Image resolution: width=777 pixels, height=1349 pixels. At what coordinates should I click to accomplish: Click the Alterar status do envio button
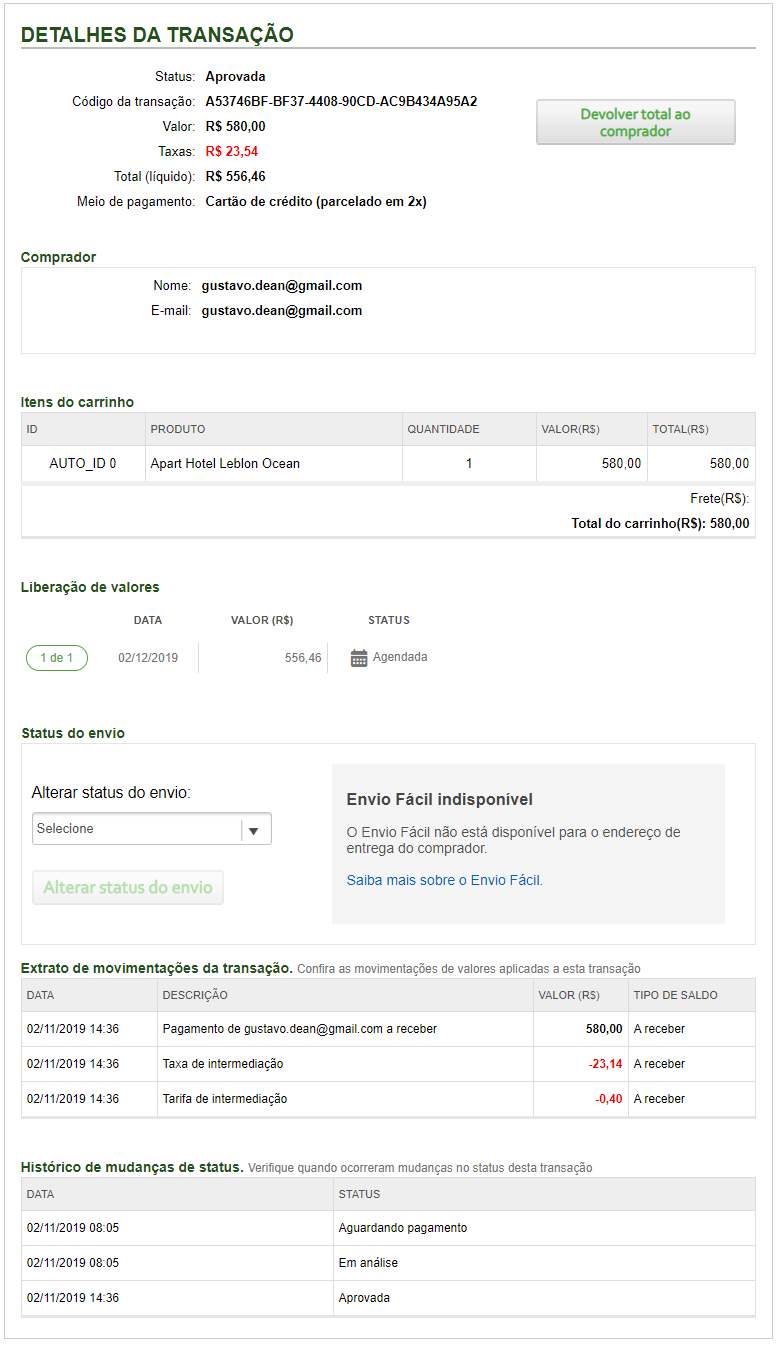click(x=128, y=888)
